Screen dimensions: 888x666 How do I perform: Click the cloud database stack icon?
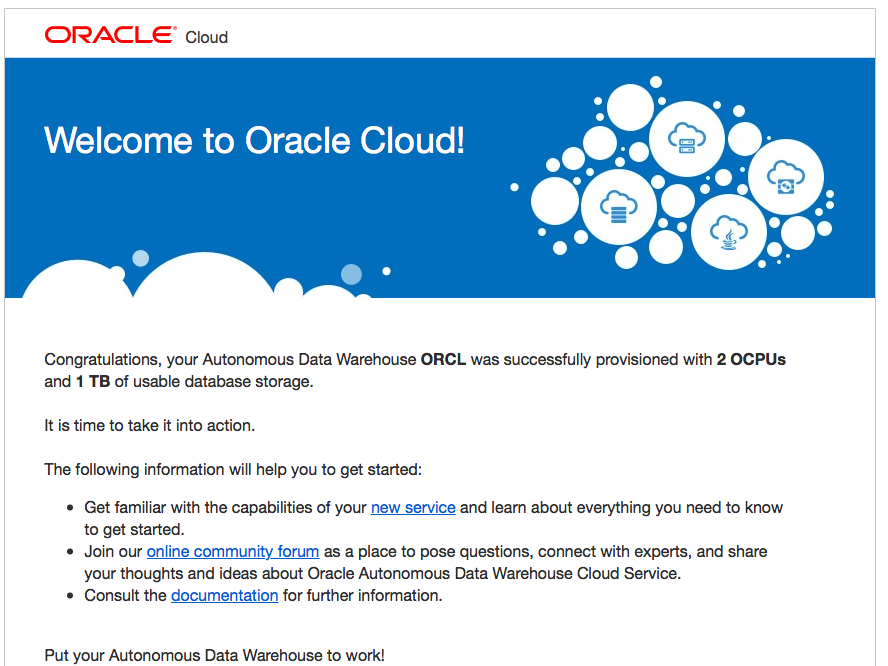point(618,207)
